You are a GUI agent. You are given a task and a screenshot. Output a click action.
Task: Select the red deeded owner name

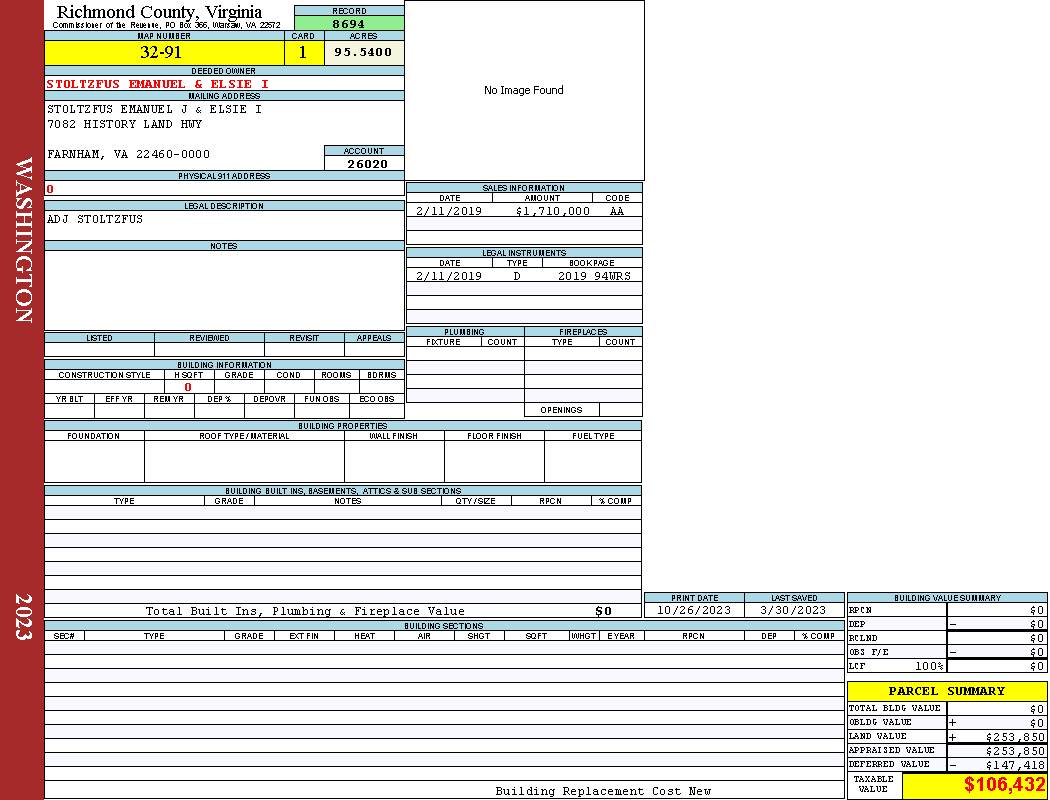(x=157, y=84)
